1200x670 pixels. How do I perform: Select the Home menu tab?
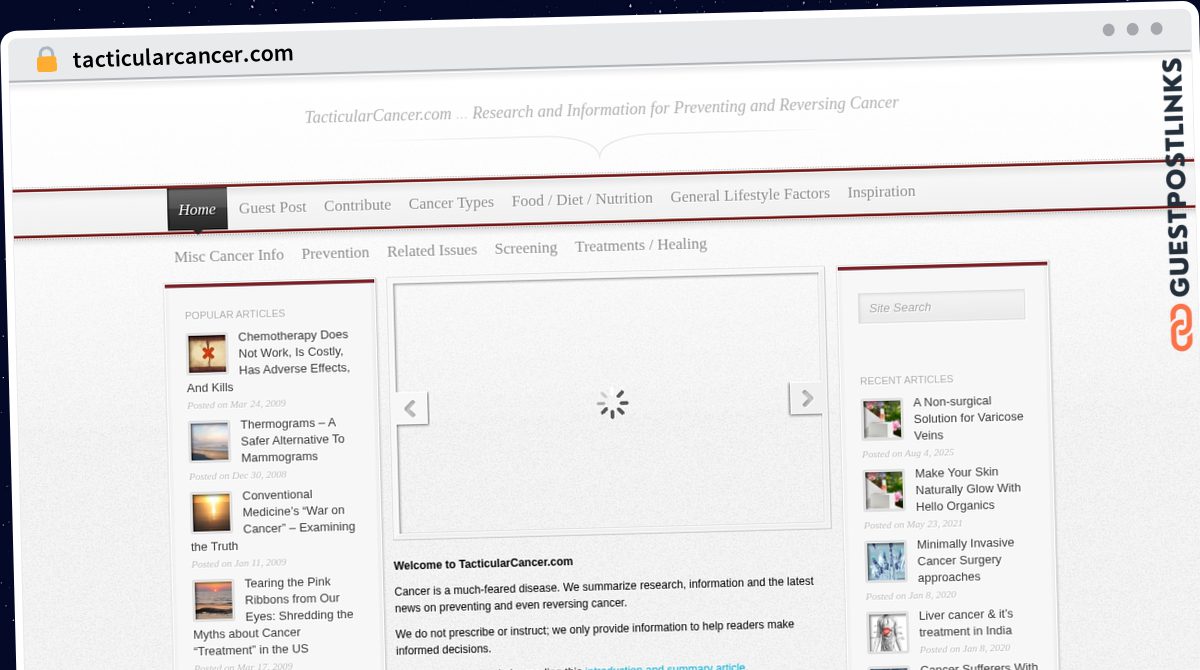click(x=197, y=209)
